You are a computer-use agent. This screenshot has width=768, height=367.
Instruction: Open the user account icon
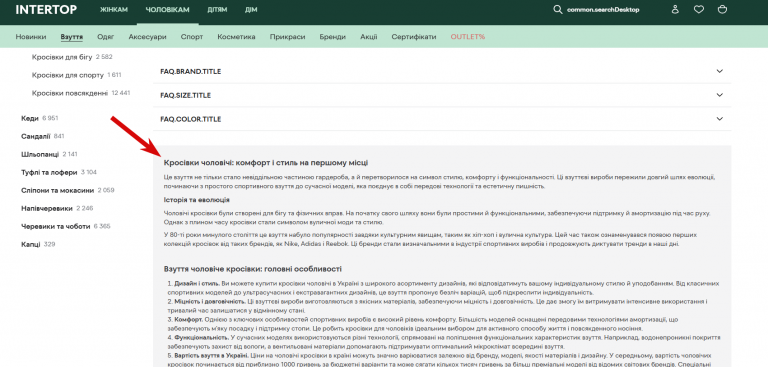tap(675, 9)
